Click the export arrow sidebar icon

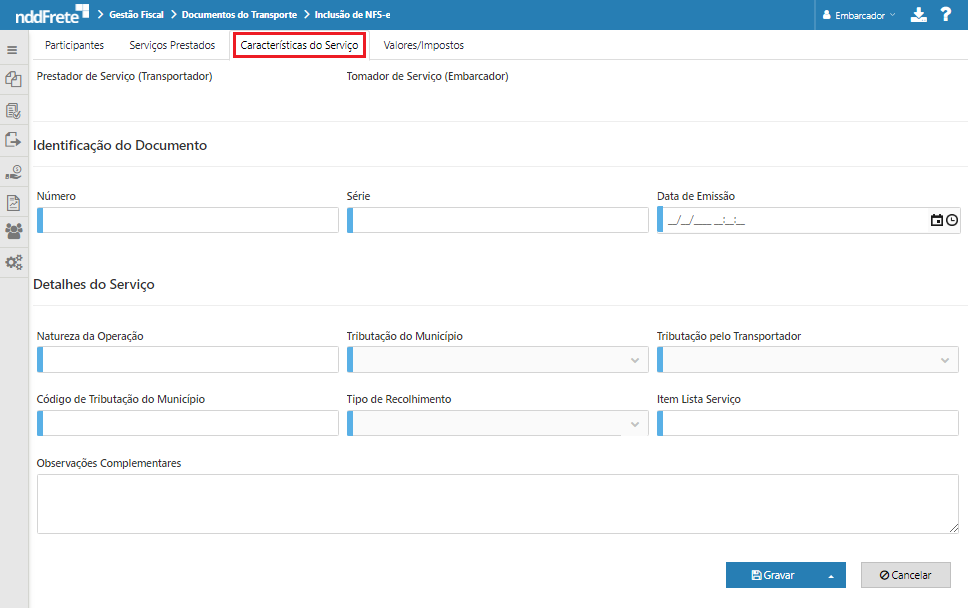click(13, 140)
